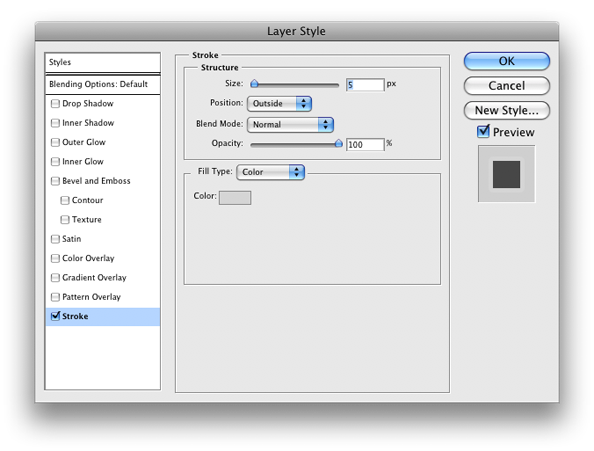
Task: Open the Position dropdown showing Outside
Action: 279,103
